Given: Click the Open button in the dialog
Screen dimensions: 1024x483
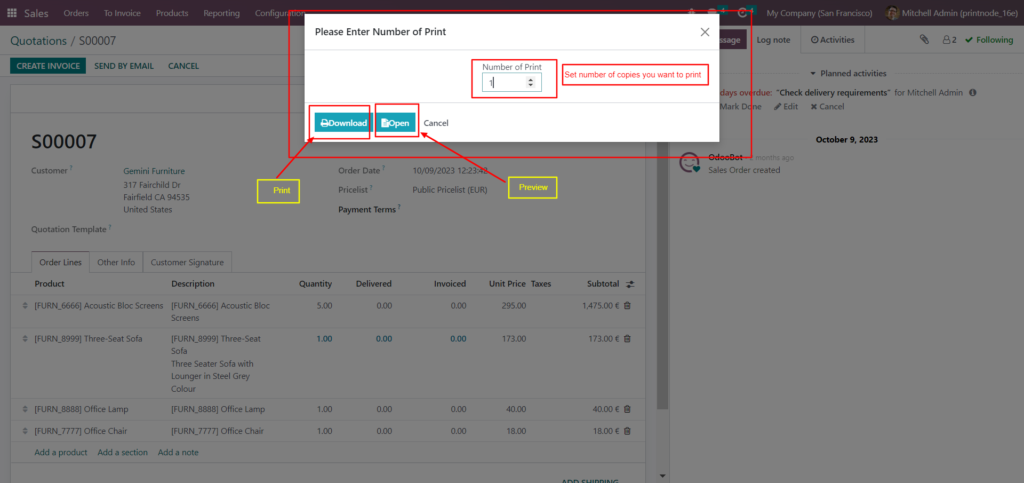Looking at the screenshot, I should (396, 123).
